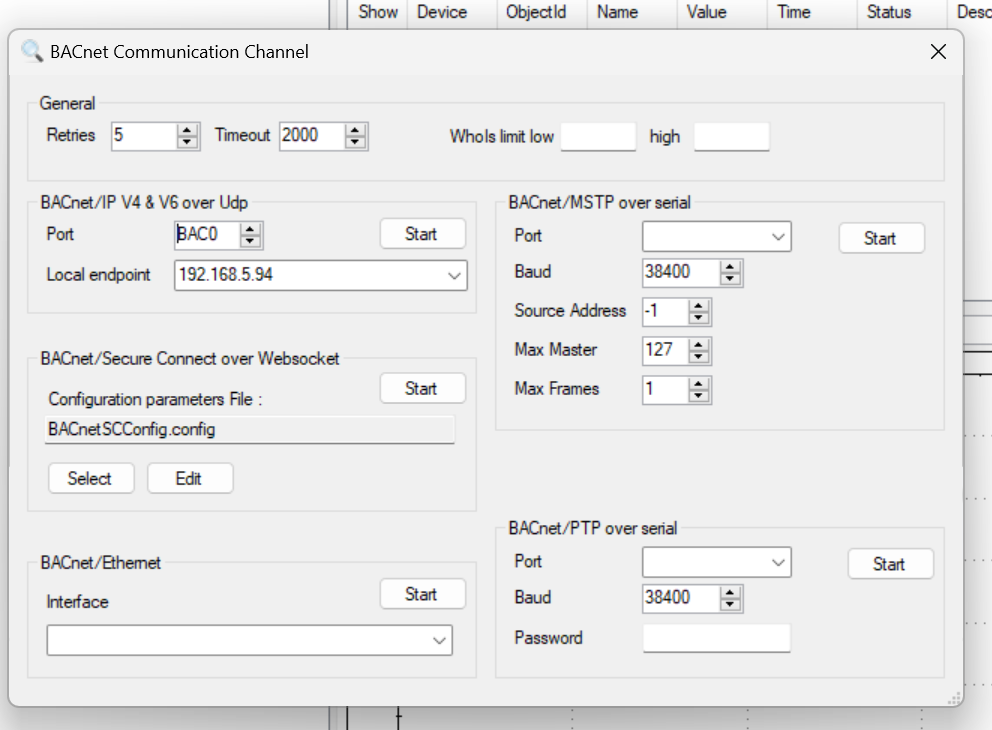
Task: Decrease the MSTP Baud rate down arrow
Action: tap(730, 279)
